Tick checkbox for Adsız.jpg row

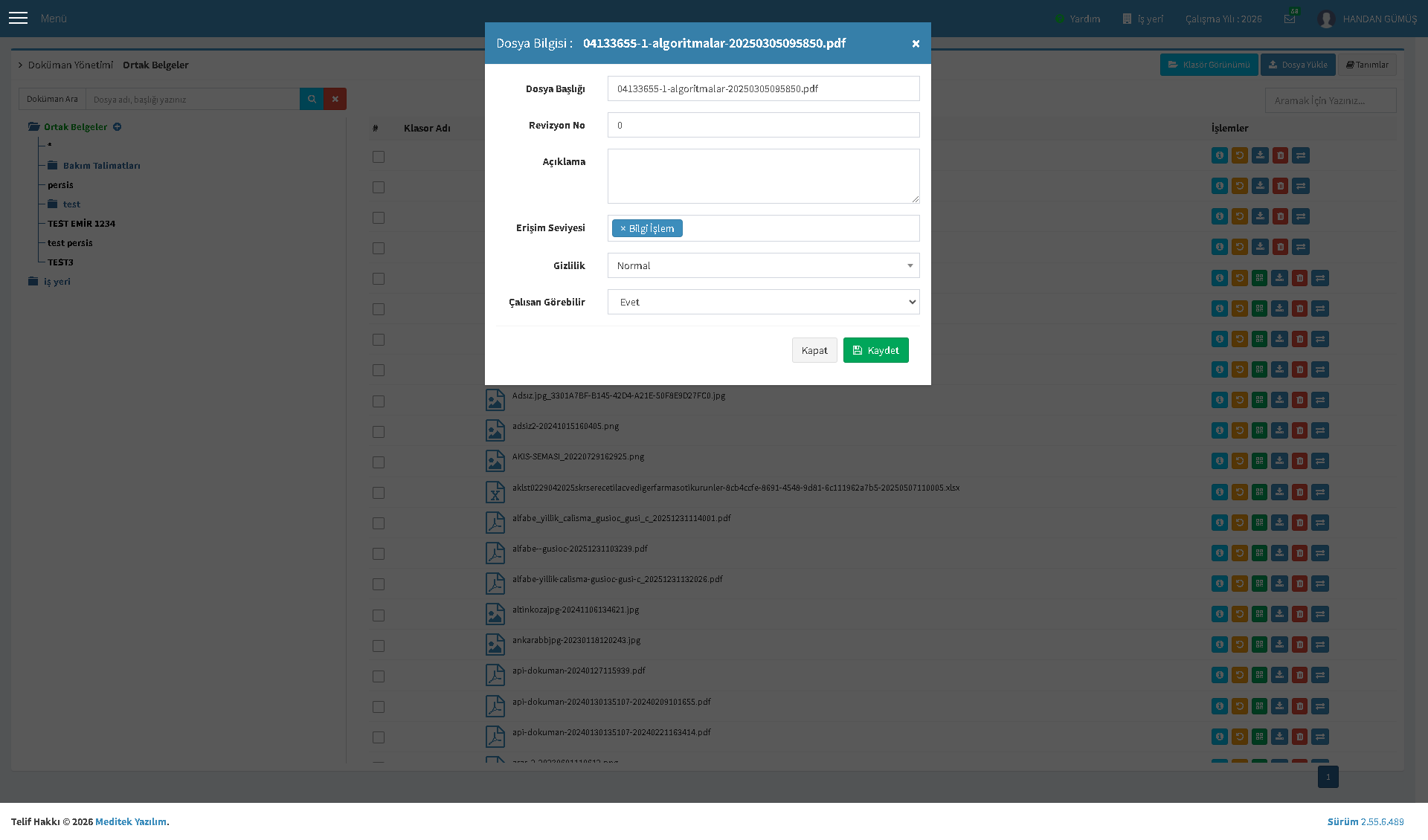pos(379,401)
